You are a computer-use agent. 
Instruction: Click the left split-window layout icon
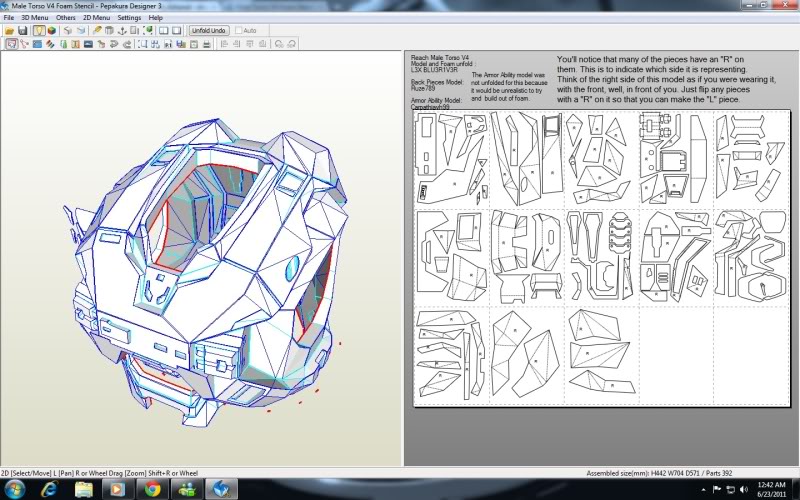pos(163,31)
